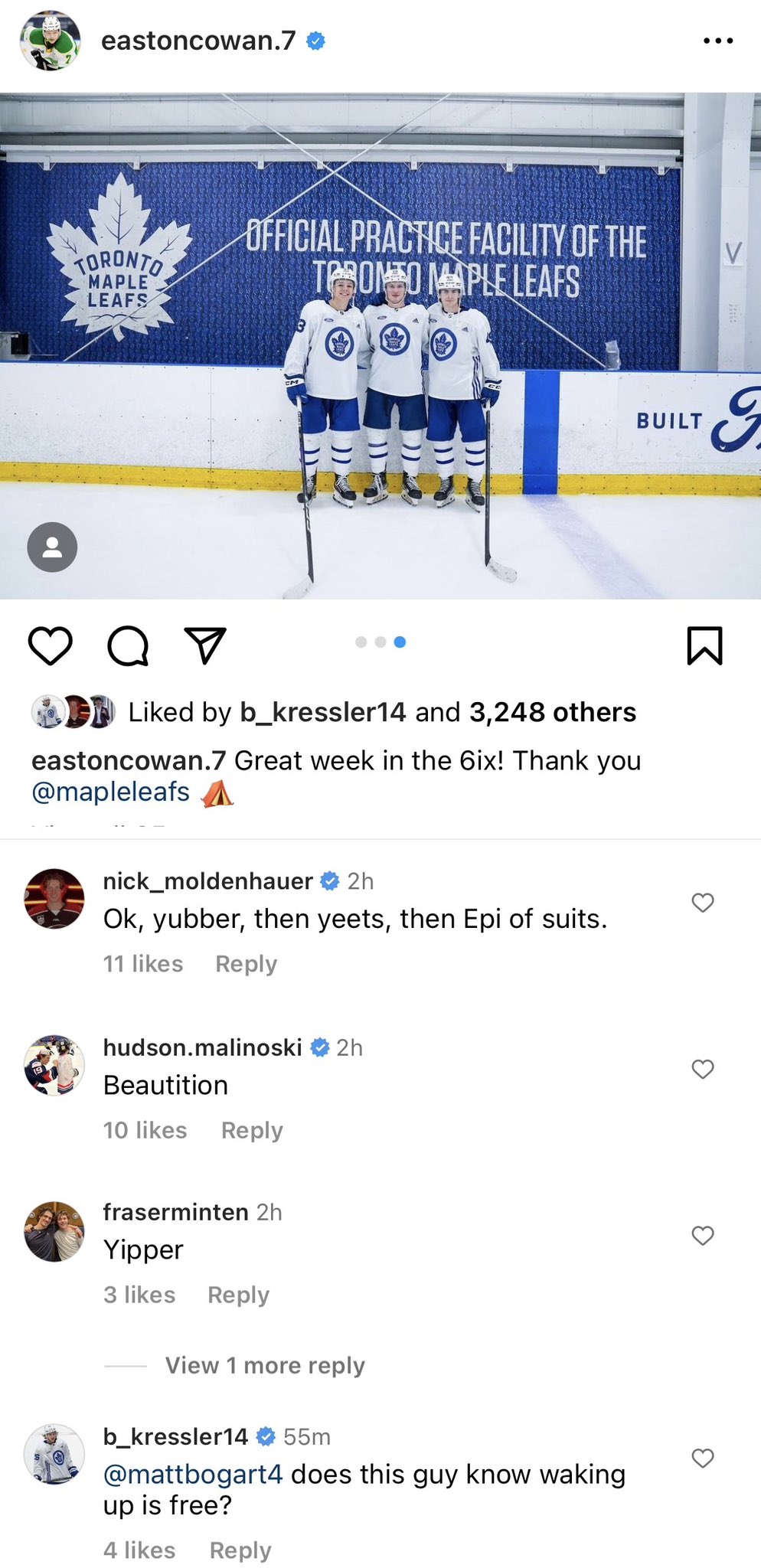
Task: Reply to nick_moldenhauer's comment
Action: [x=246, y=963]
